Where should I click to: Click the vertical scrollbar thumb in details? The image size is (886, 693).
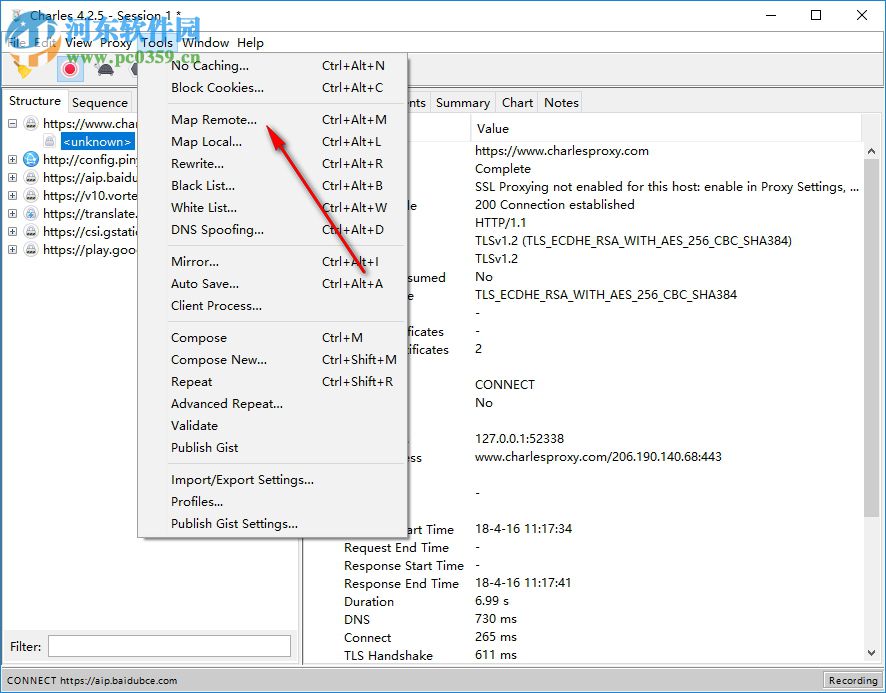click(871, 337)
